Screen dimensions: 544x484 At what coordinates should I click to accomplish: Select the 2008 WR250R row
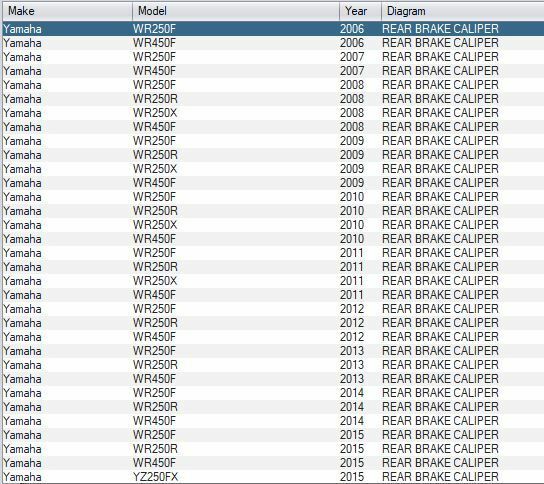[273, 99]
